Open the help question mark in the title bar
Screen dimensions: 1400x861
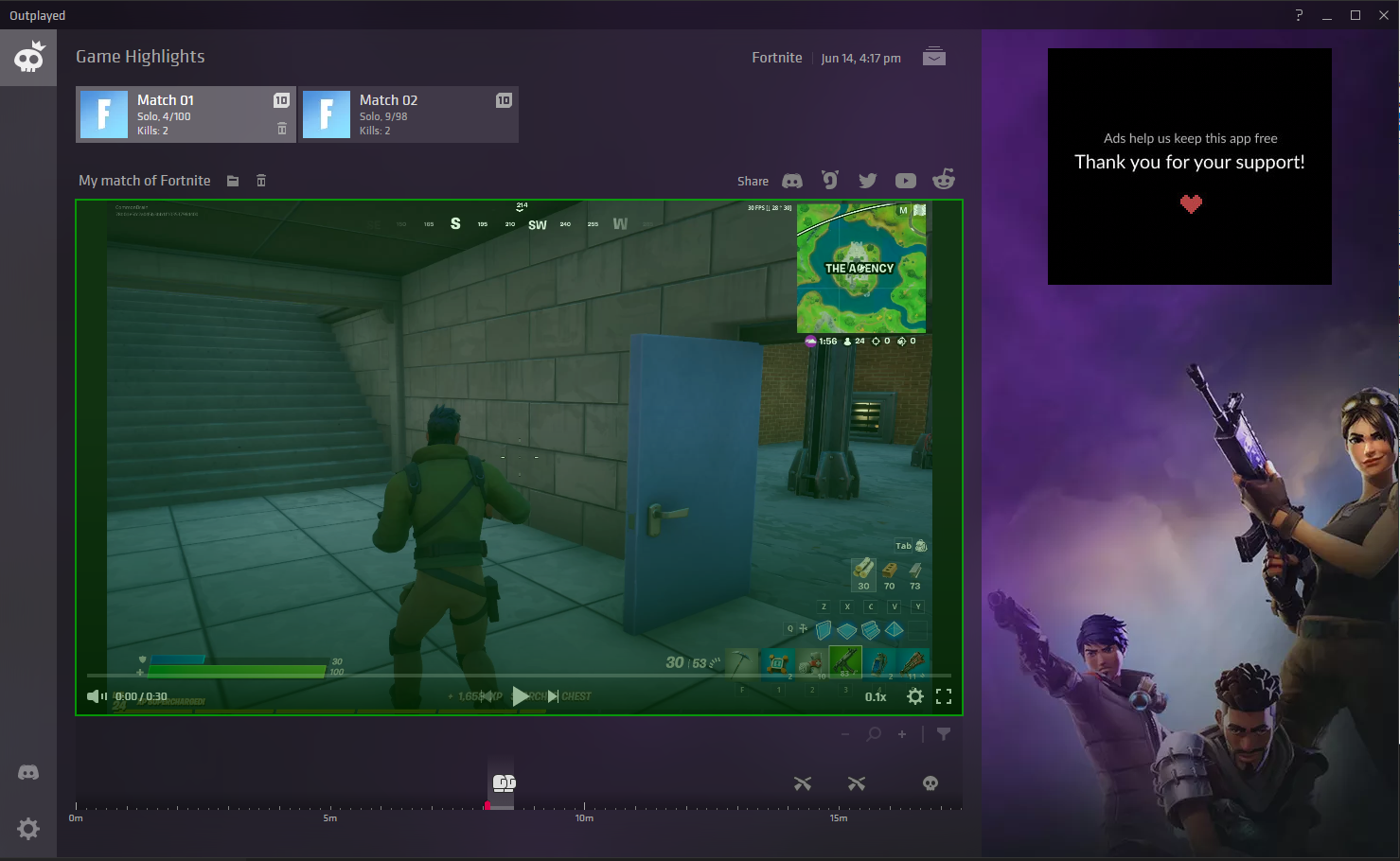click(1299, 15)
